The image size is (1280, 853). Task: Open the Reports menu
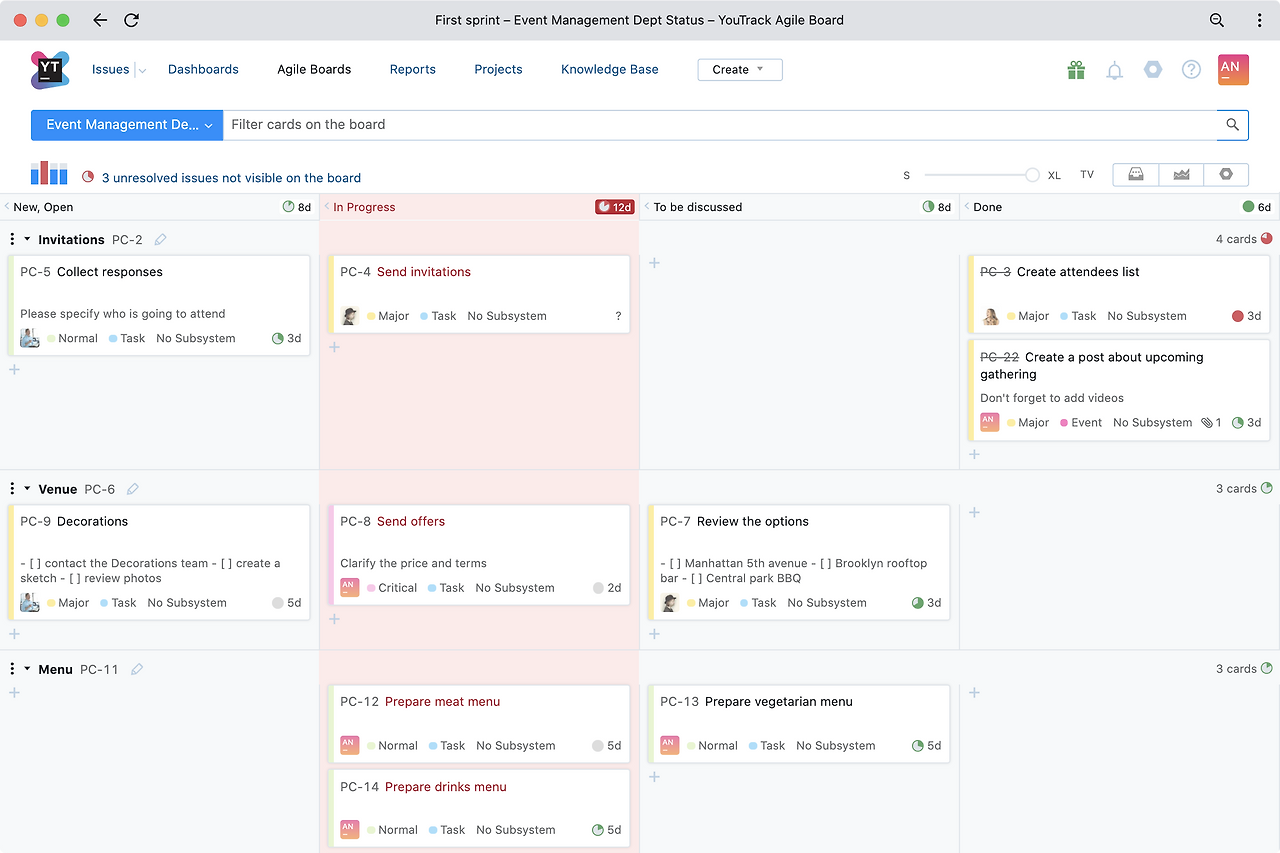[413, 69]
